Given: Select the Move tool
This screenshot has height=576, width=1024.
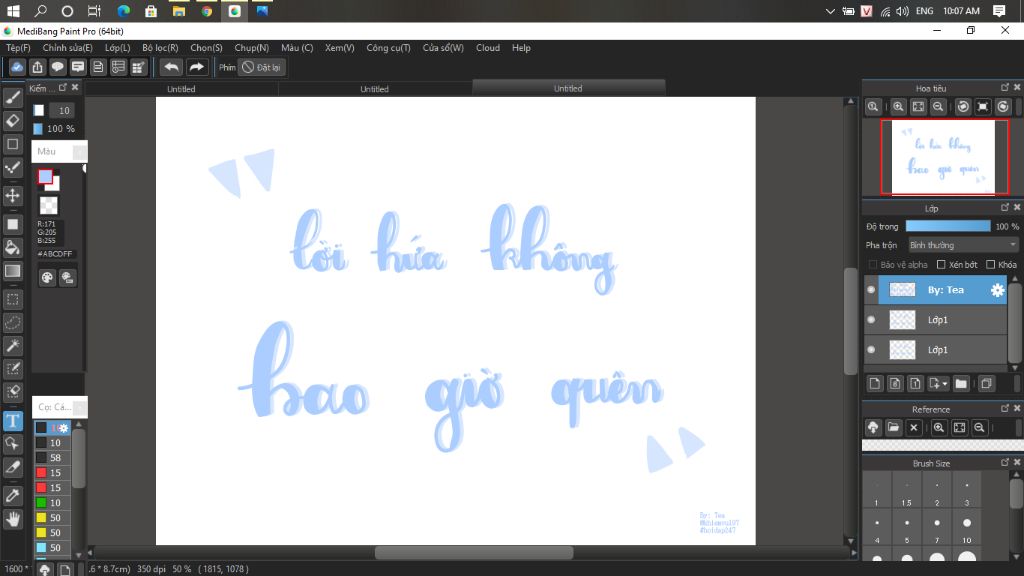Looking at the screenshot, I should pos(12,195).
